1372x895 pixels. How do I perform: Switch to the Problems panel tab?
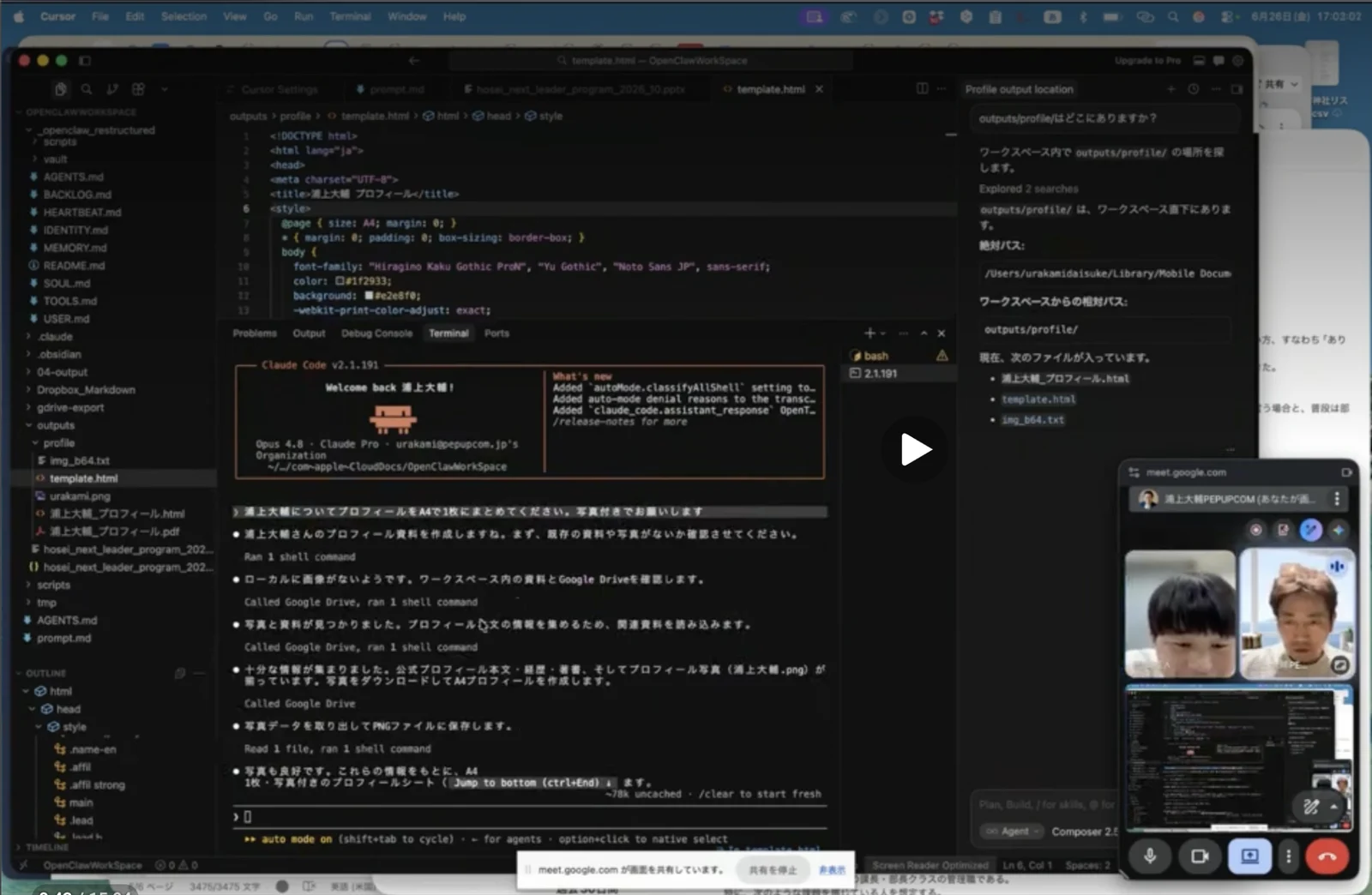coord(255,333)
